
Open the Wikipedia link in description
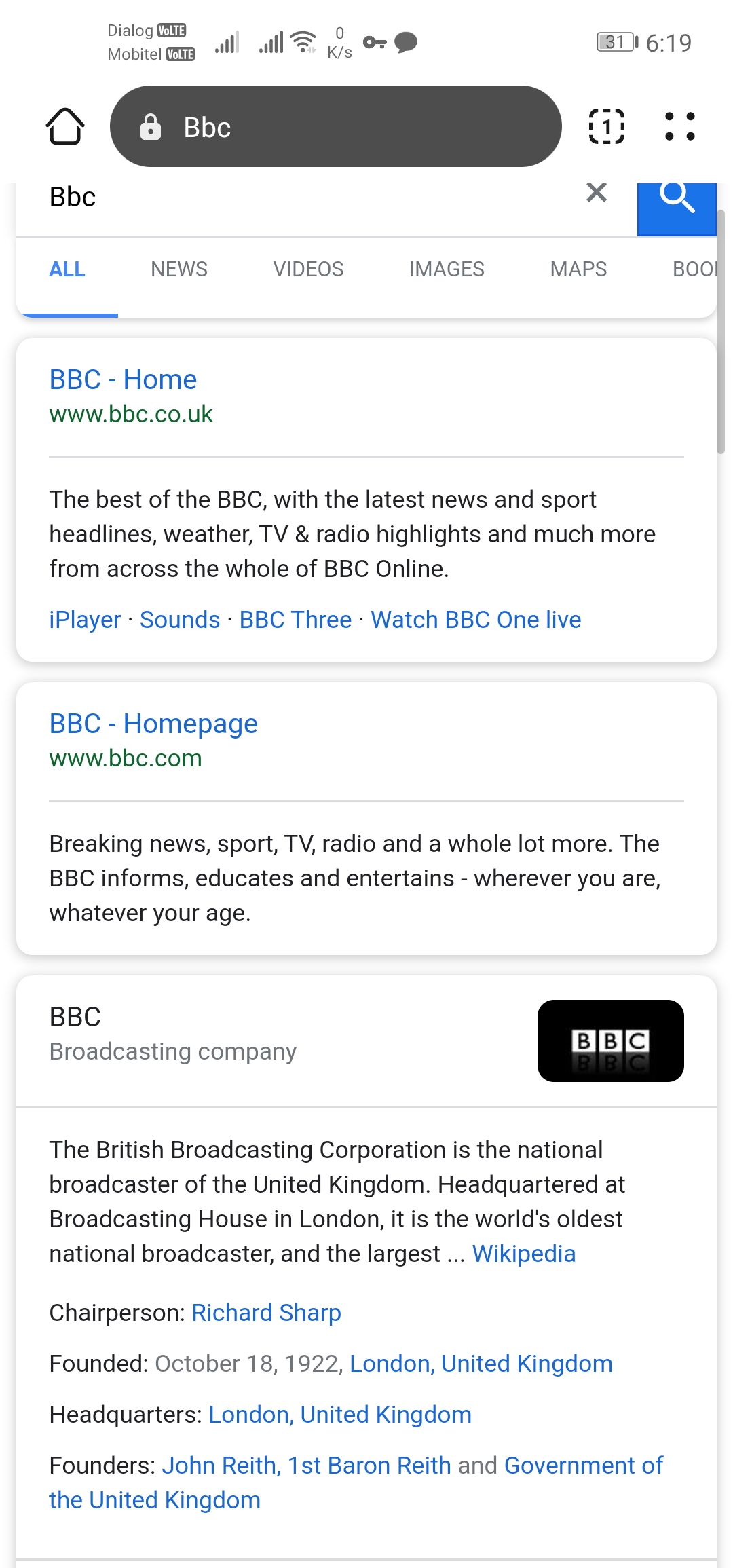[x=524, y=1254]
